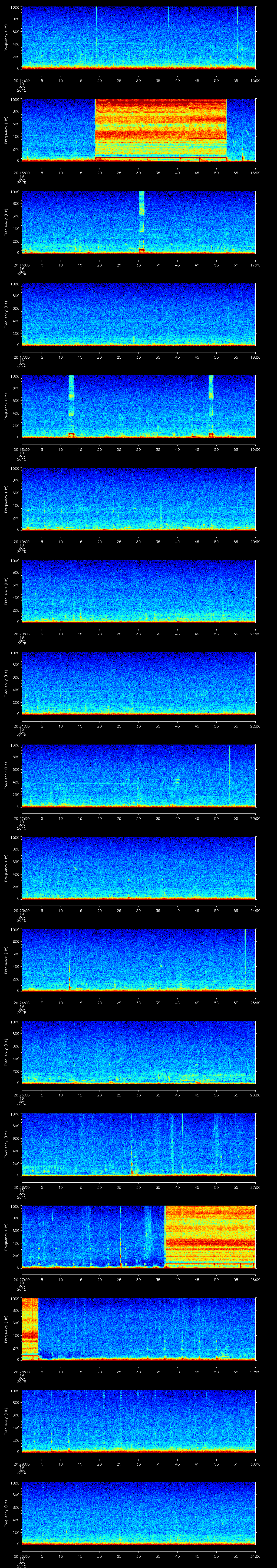The height and width of the screenshot is (1568, 277).
Task: Click the loud broadband burst in the 20:15:00 spectrogram
Action: pyautogui.click(x=161, y=130)
